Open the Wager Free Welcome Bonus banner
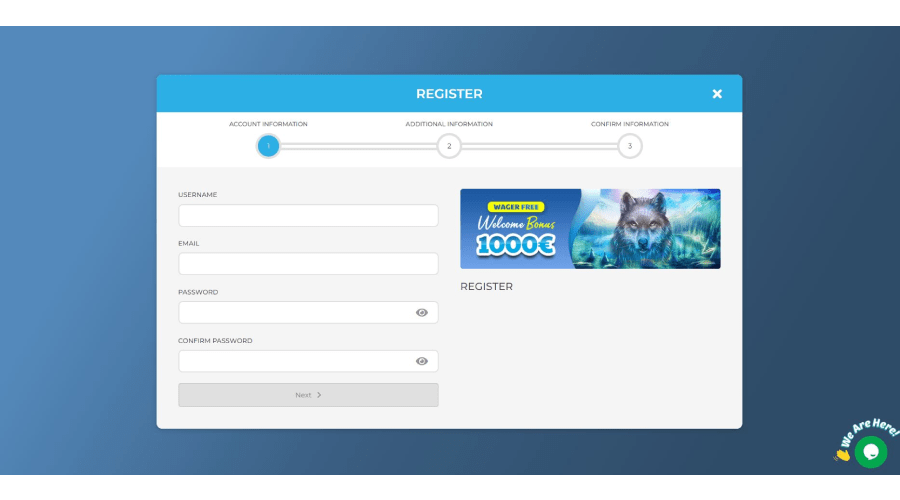The width and height of the screenshot is (900, 500). pos(590,229)
